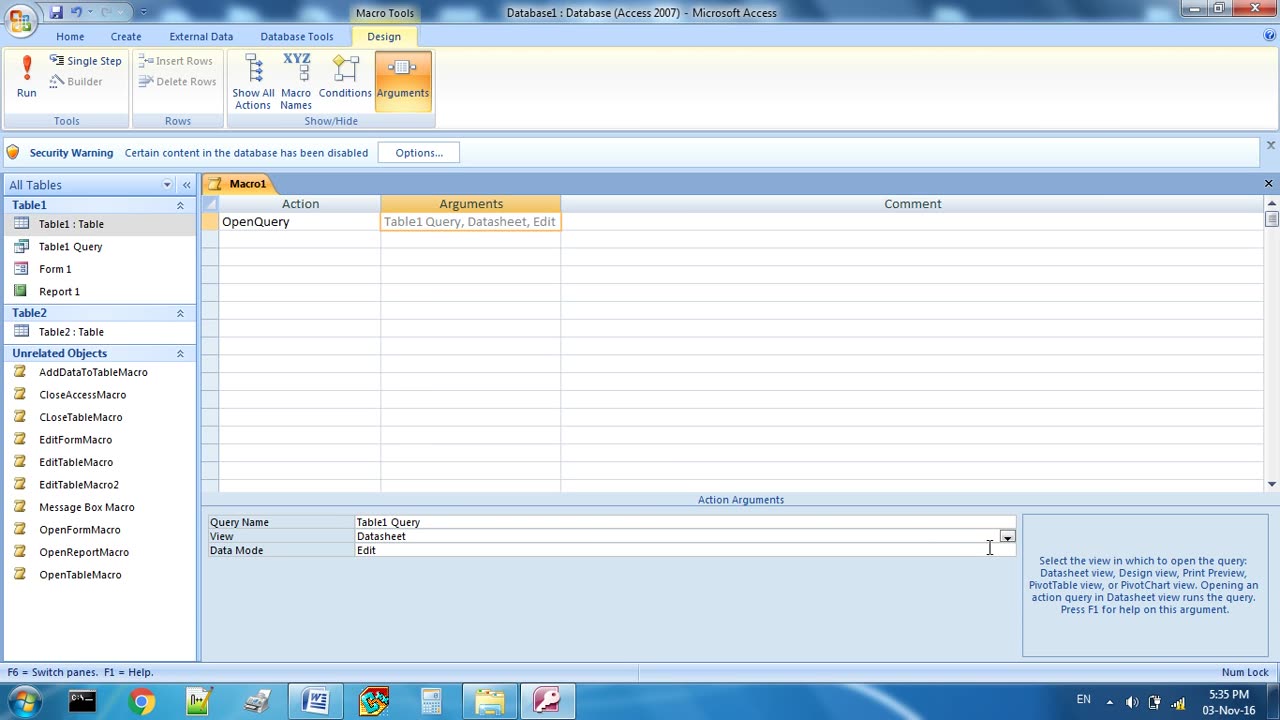Select the EditTableMacro item
1280x720 pixels.
tap(99, 462)
